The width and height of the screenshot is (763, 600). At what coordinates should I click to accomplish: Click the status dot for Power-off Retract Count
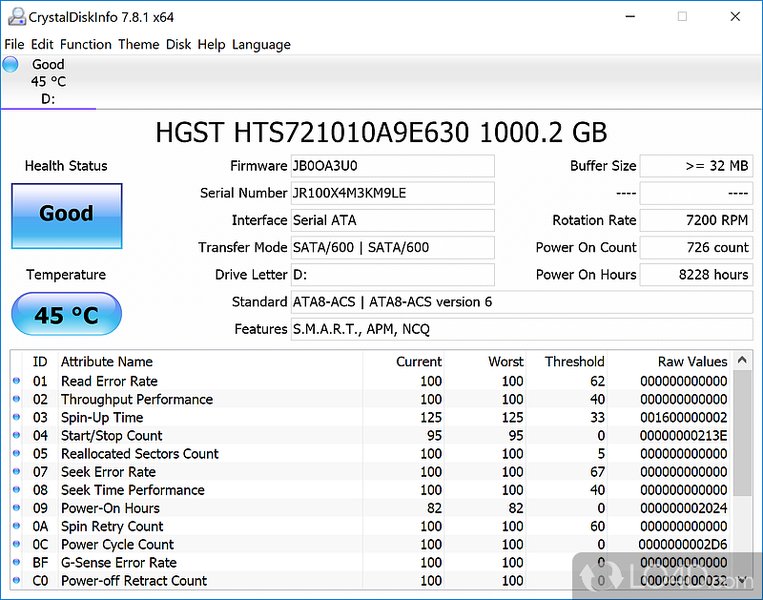pos(16,580)
